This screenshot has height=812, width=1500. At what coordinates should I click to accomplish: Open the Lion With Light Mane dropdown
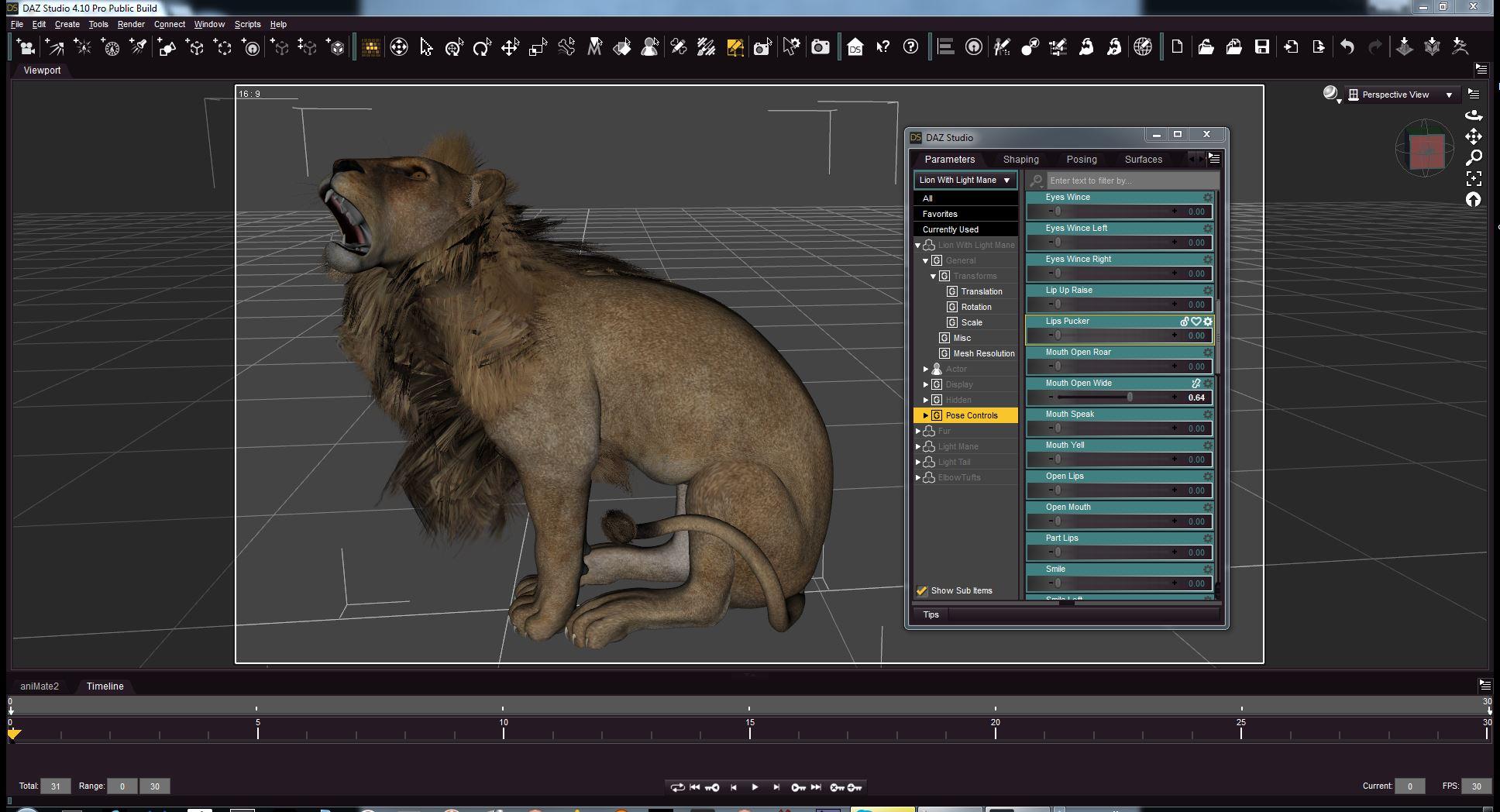click(965, 180)
